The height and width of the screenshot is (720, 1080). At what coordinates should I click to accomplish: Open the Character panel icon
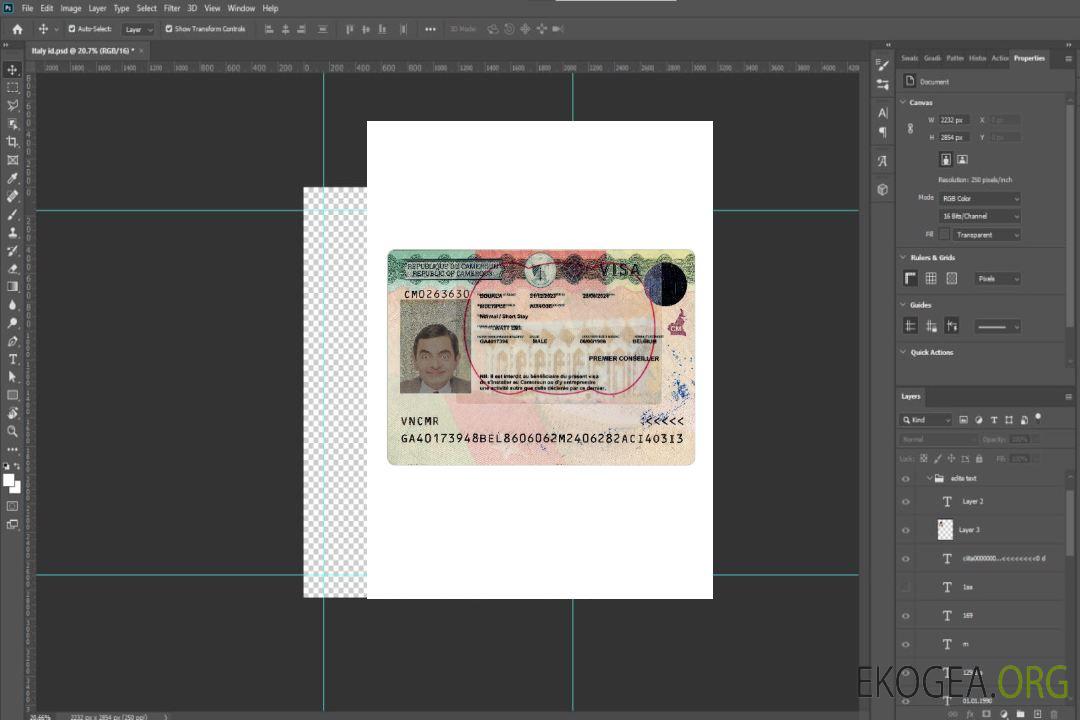(883, 112)
